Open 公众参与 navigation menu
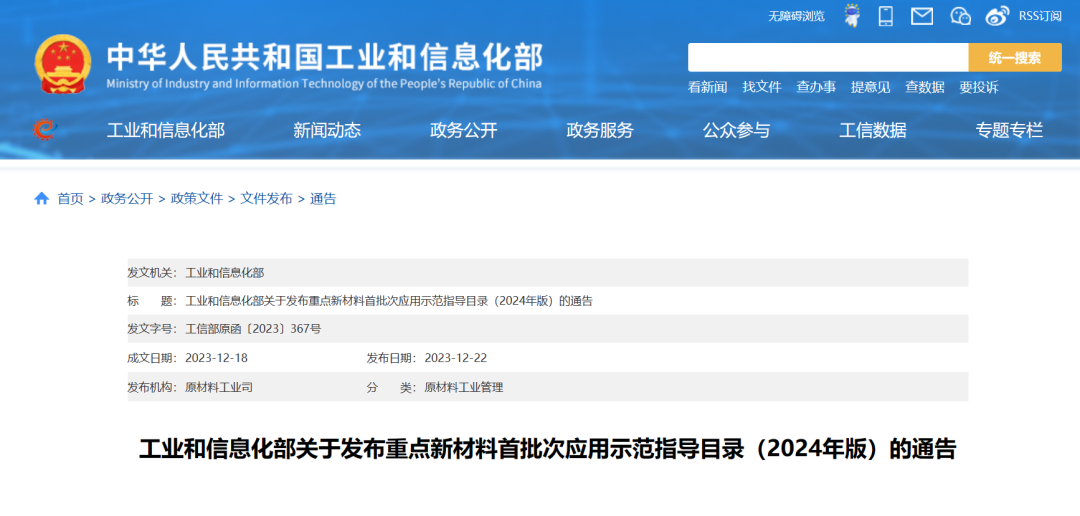This screenshot has width=1080, height=516. click(736, 130)
